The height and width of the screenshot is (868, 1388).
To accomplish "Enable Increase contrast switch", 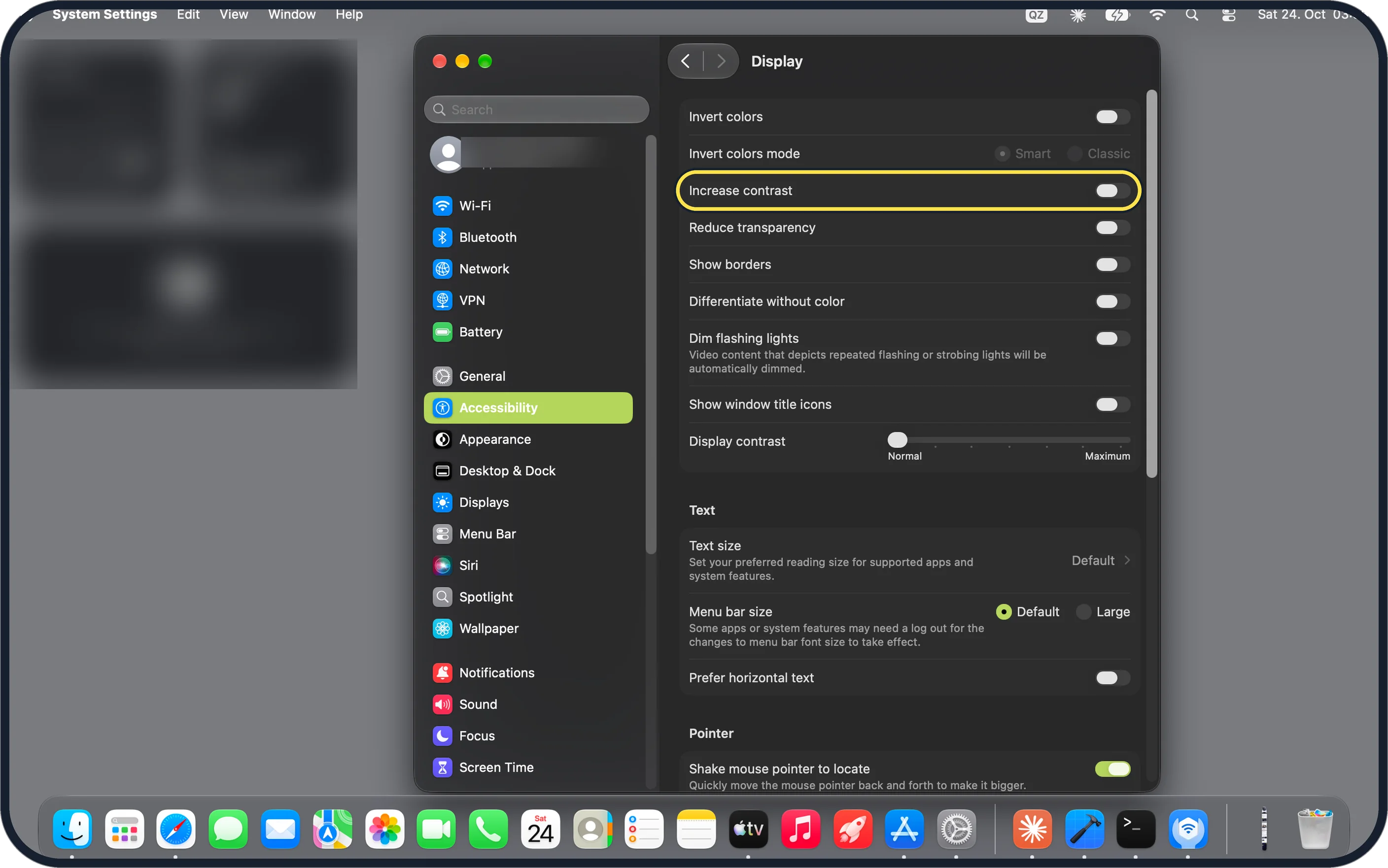I will coord(1112,191).
